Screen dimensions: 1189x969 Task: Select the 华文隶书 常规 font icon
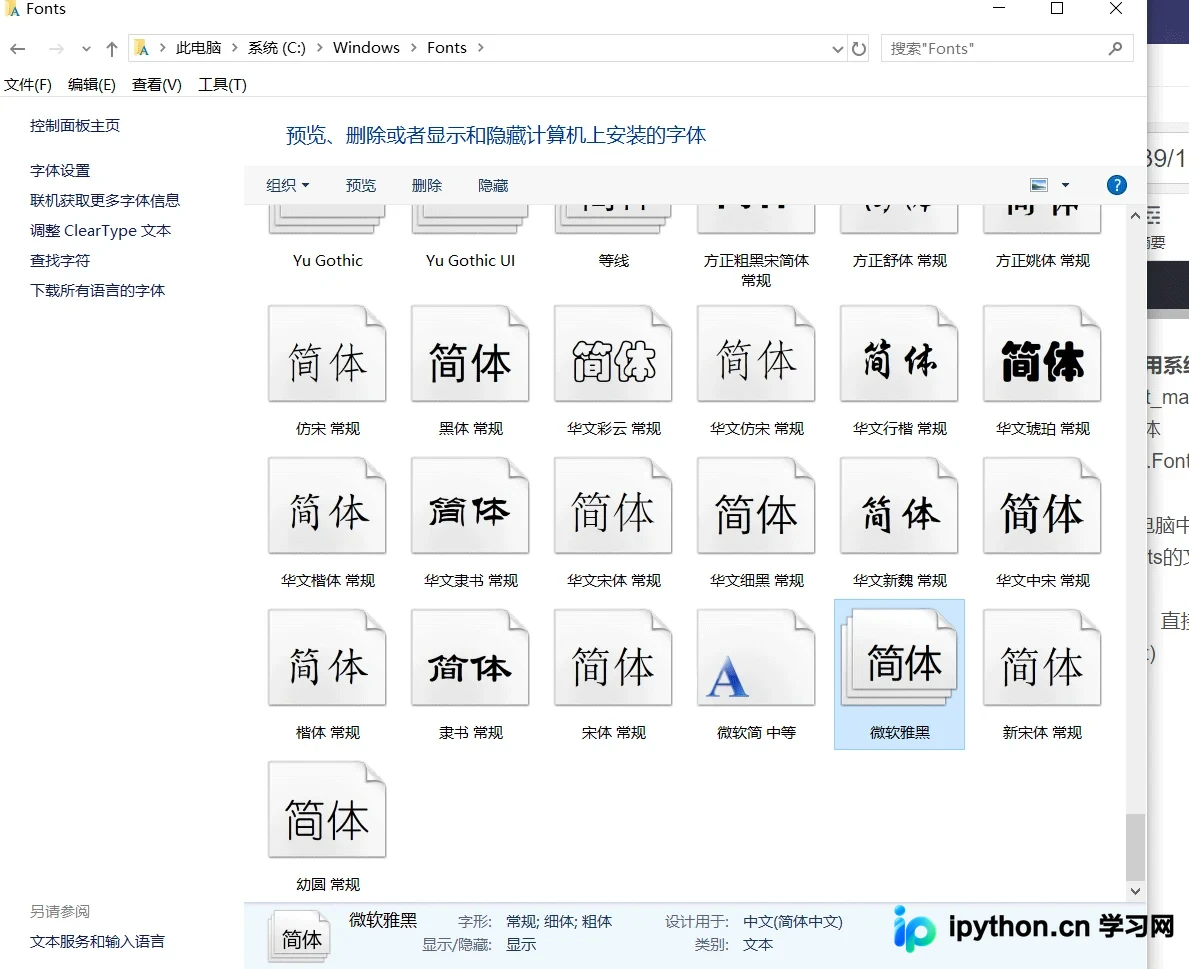470,505
